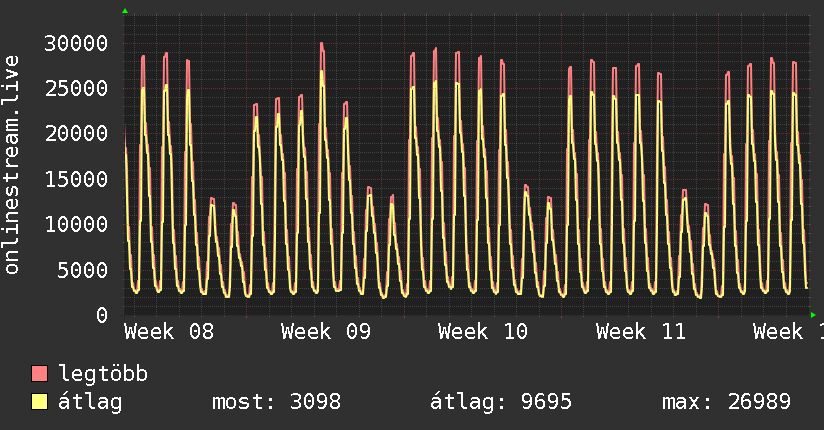The image size is (824, 430).
Task: Click the most: 3098 statistic
Action: pyautogui.click(x=276, y=402)
